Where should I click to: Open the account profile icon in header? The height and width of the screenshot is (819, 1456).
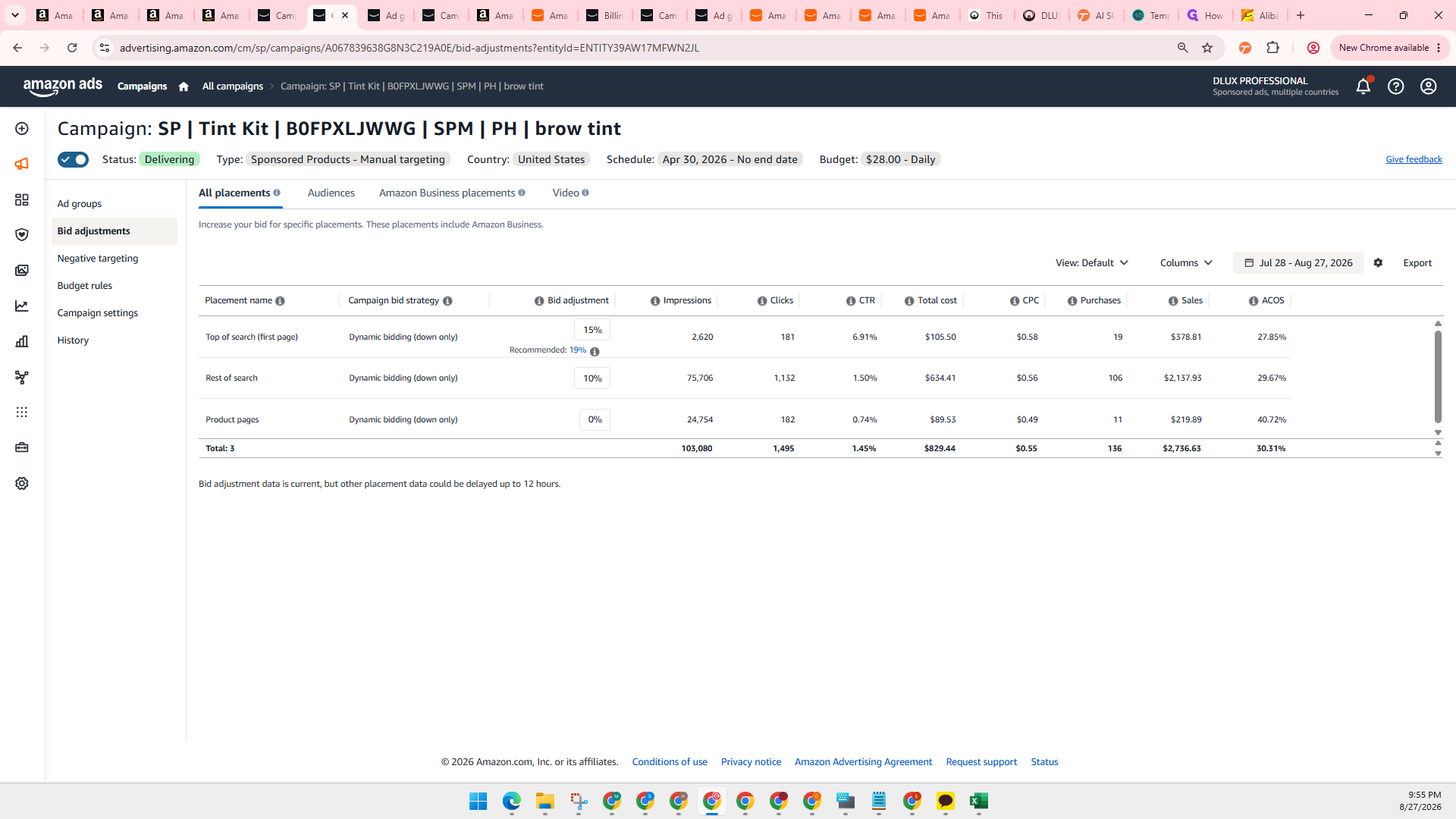tap(1428, 86)
